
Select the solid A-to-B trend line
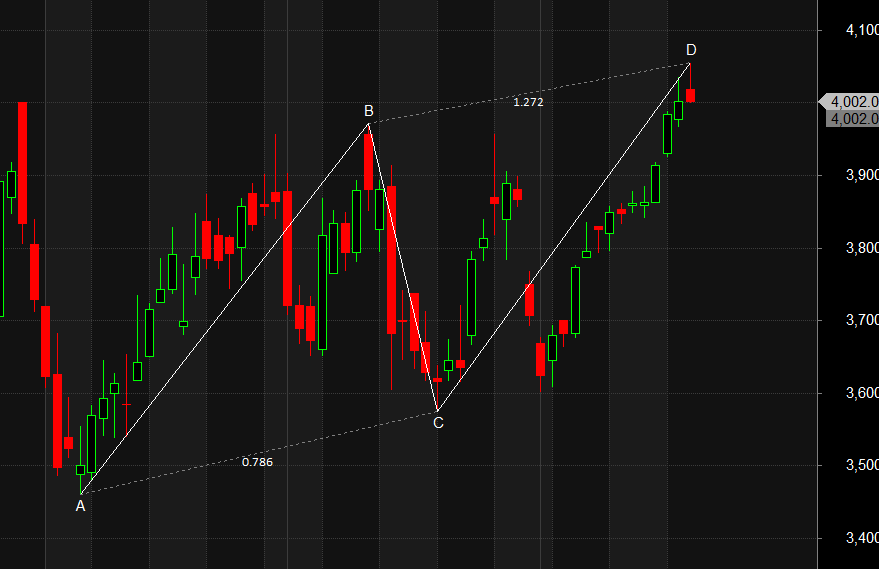pos(225,308)
